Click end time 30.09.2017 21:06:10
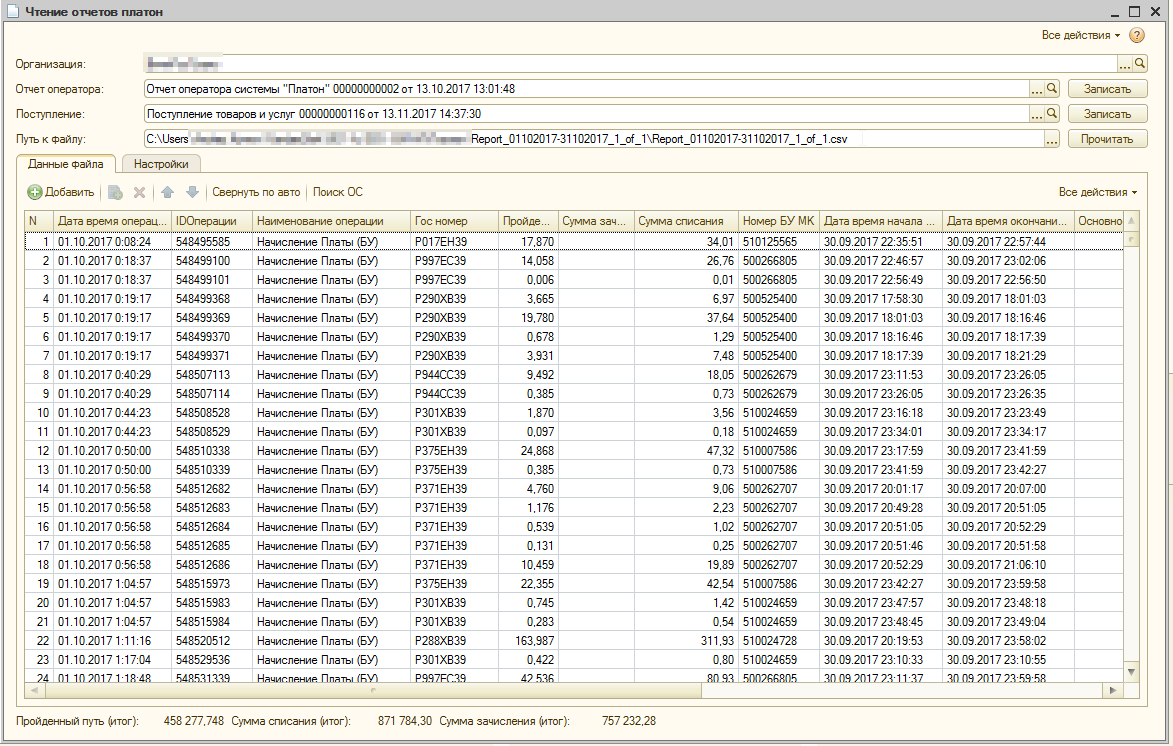The height and width of the screenshot is (746, 1173). (1008, 565)
